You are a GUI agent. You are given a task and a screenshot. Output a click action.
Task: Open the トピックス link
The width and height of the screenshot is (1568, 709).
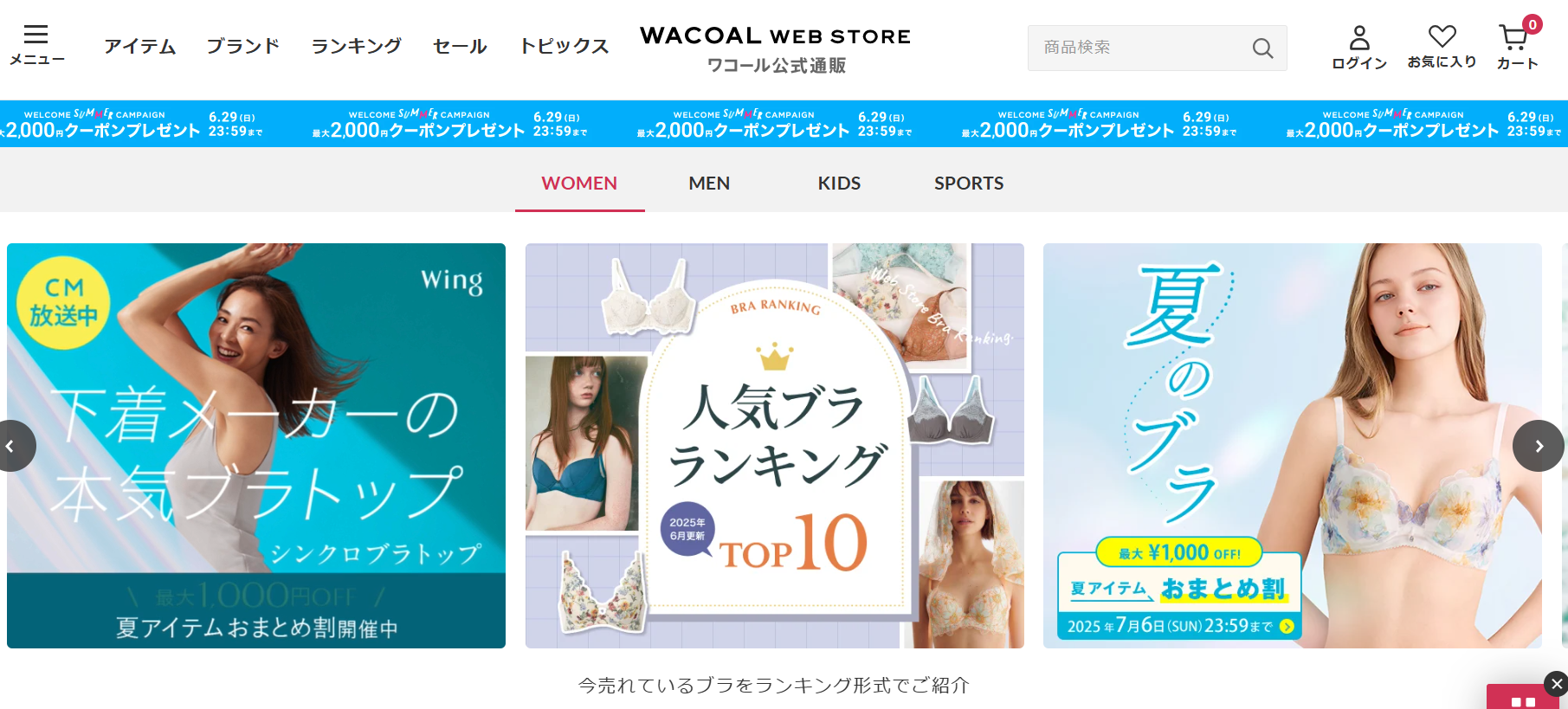pos(564,46)
